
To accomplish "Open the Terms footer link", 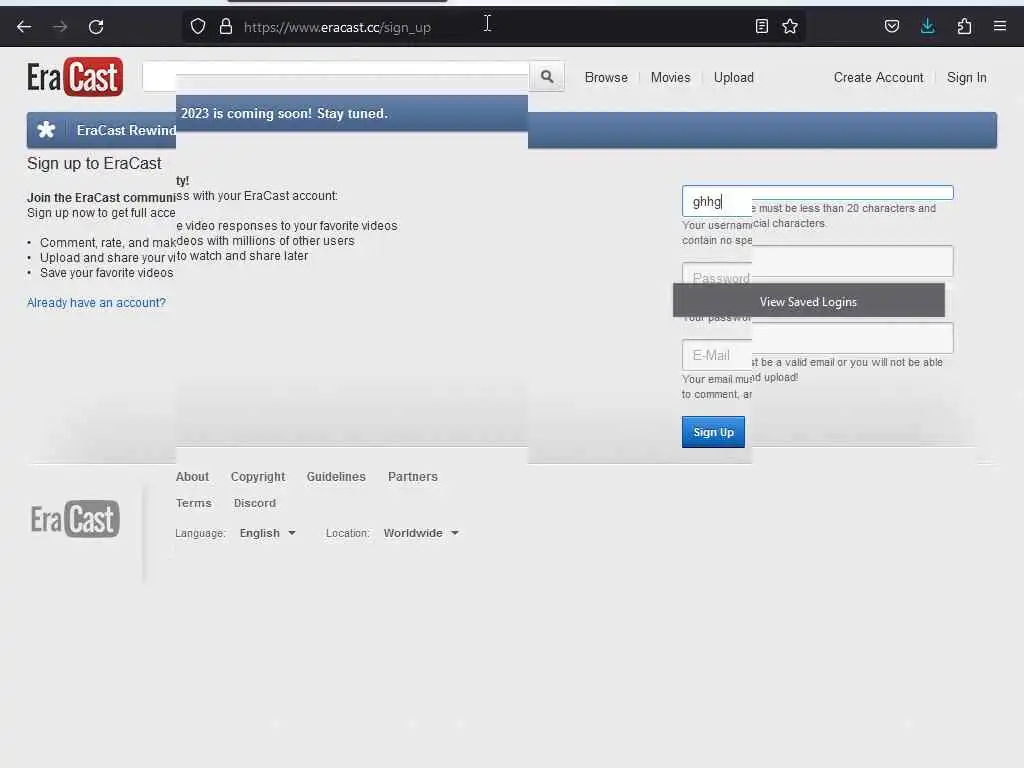I will point(193,503).
